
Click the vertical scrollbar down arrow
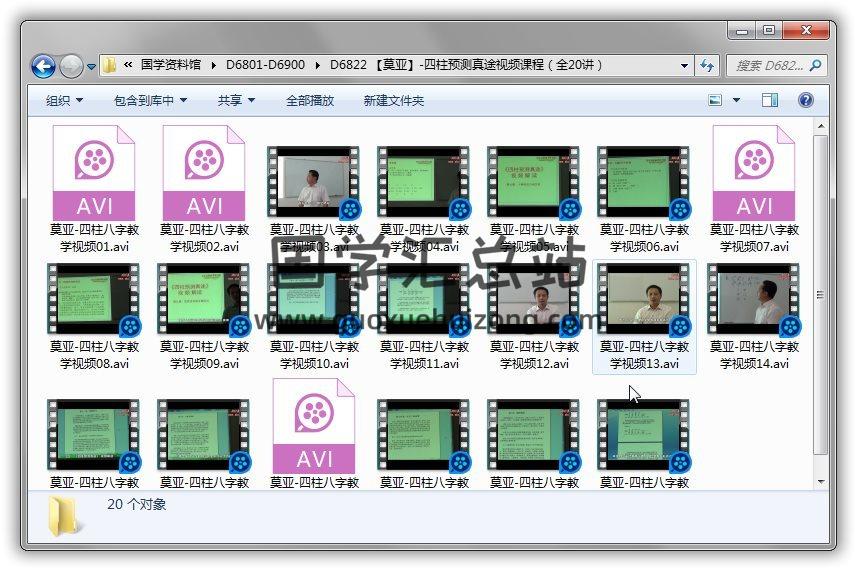[821, 482]
